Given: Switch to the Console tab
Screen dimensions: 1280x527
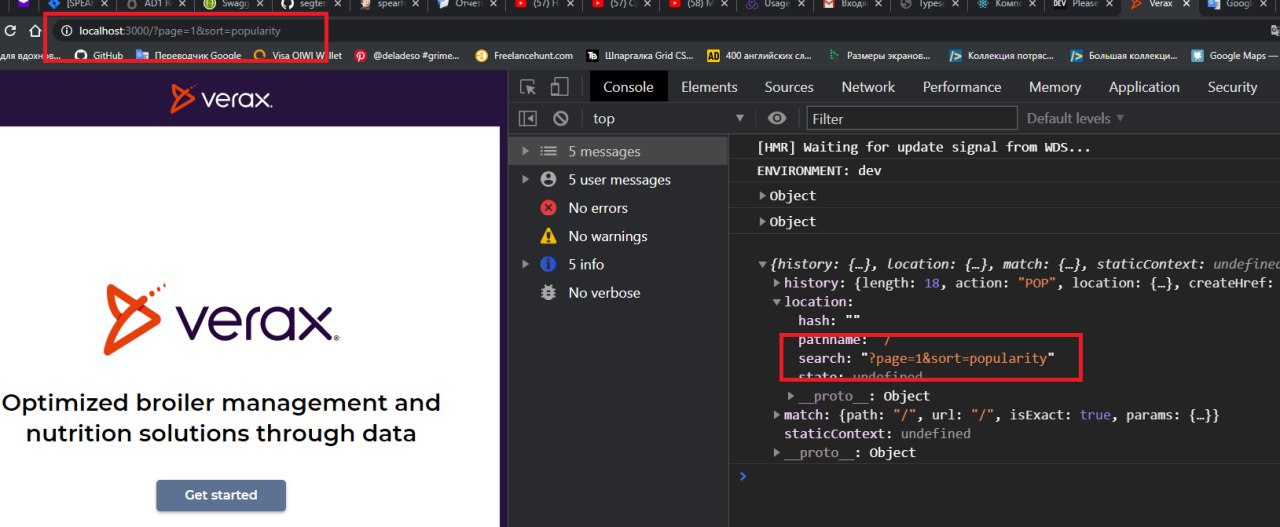Looking at the screenshot, I should [x=628, y=87].
